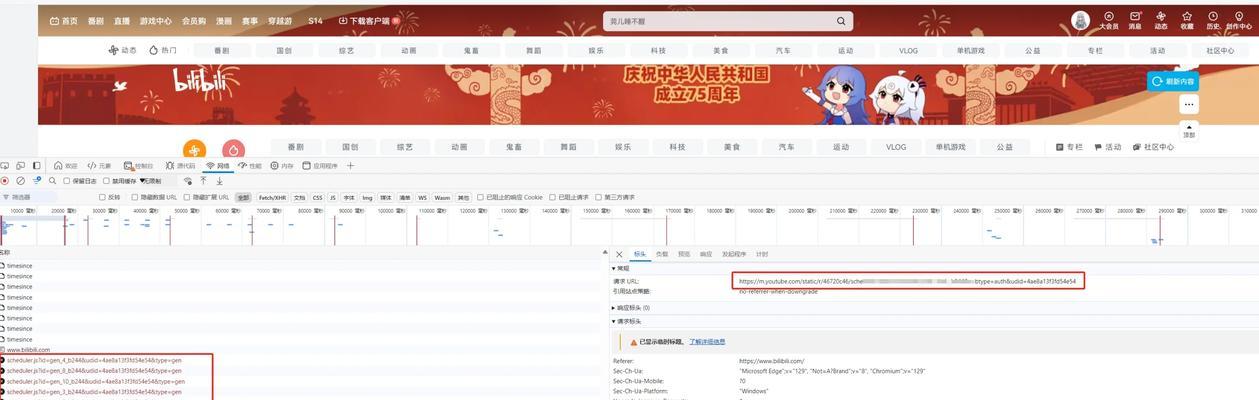
Task: Toggle the 反转 invert checkbox
Action: click(102, 197)
